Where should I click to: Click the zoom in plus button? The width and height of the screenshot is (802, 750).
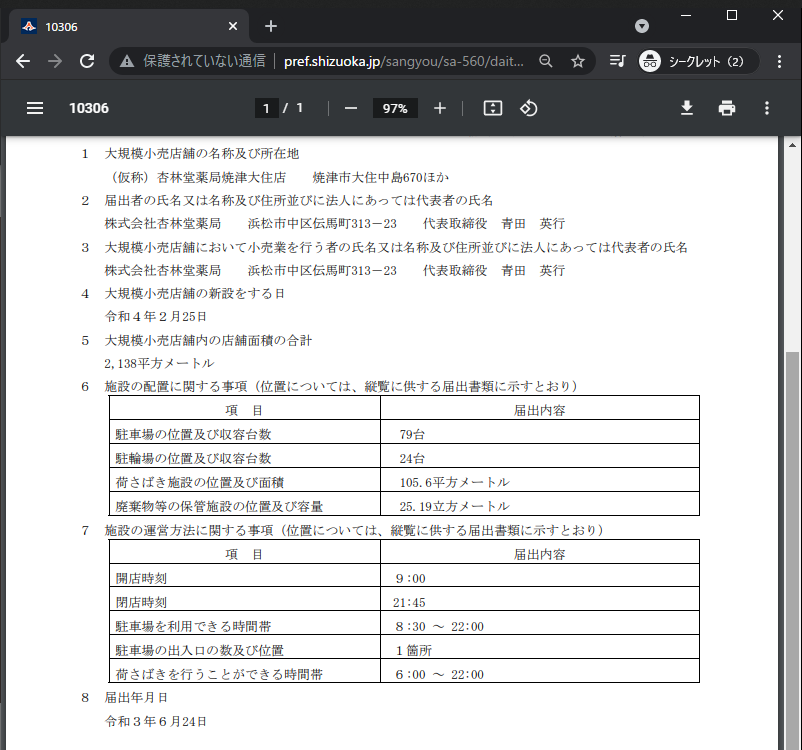point(440,108)
